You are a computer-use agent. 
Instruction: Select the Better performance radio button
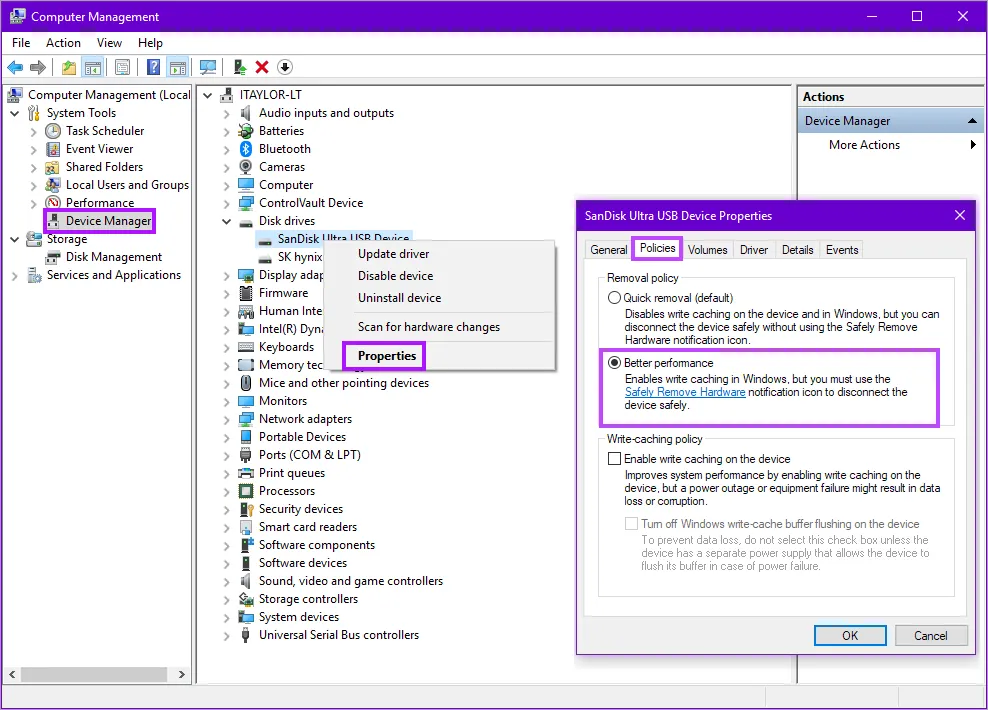[x=614, y=363]
